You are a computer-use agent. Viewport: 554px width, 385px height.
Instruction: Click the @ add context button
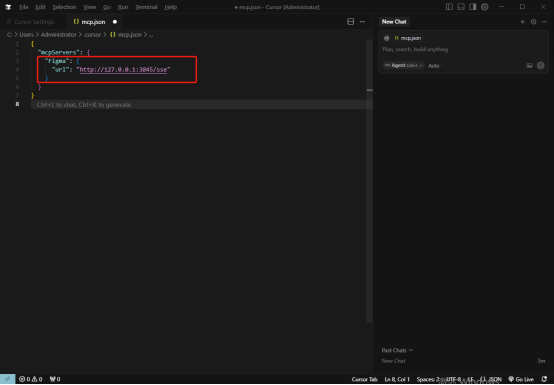387,38
